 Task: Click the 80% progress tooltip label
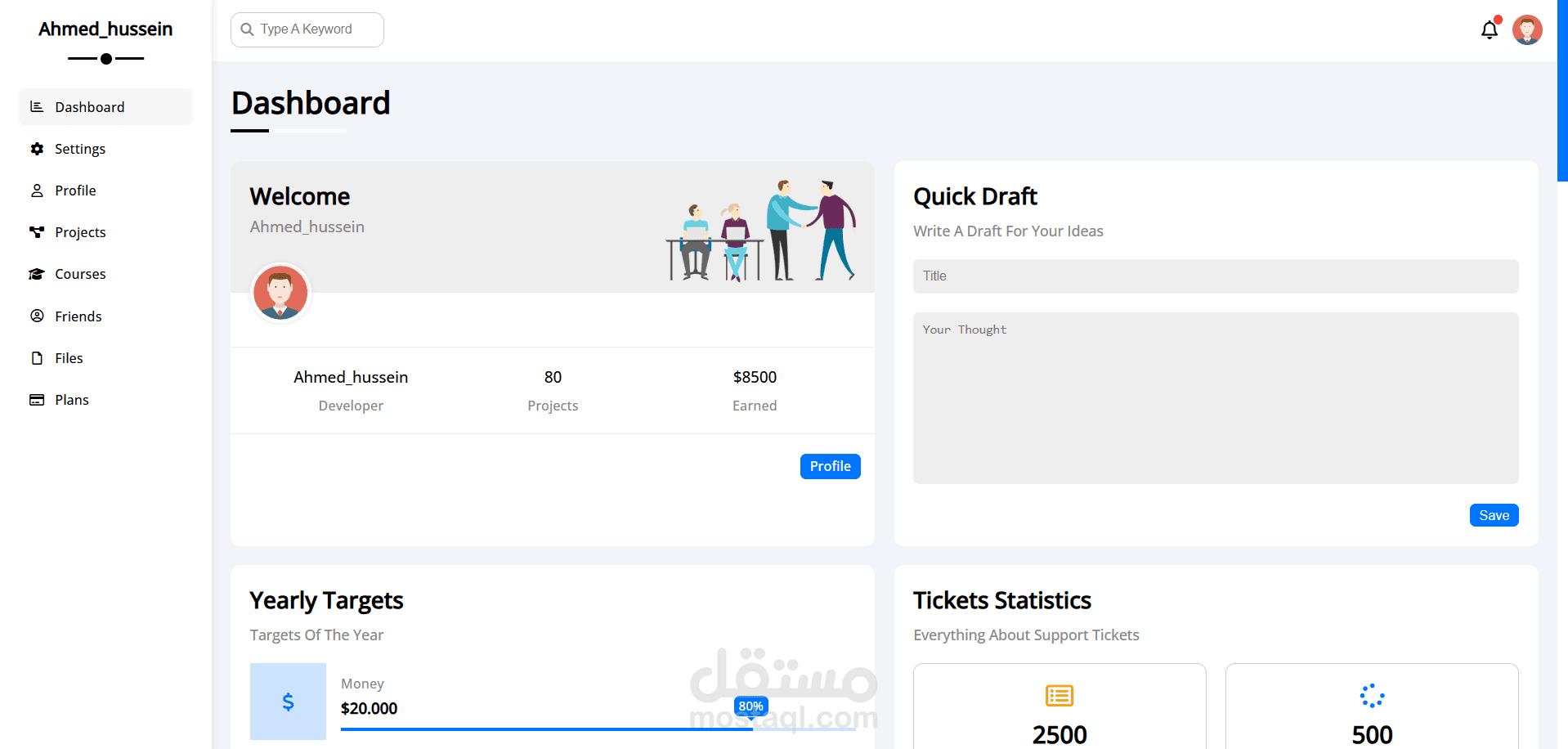751,706
